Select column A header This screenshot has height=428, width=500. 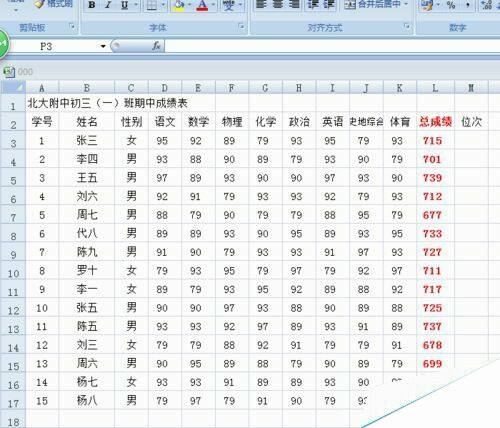(x=42, y=88)
